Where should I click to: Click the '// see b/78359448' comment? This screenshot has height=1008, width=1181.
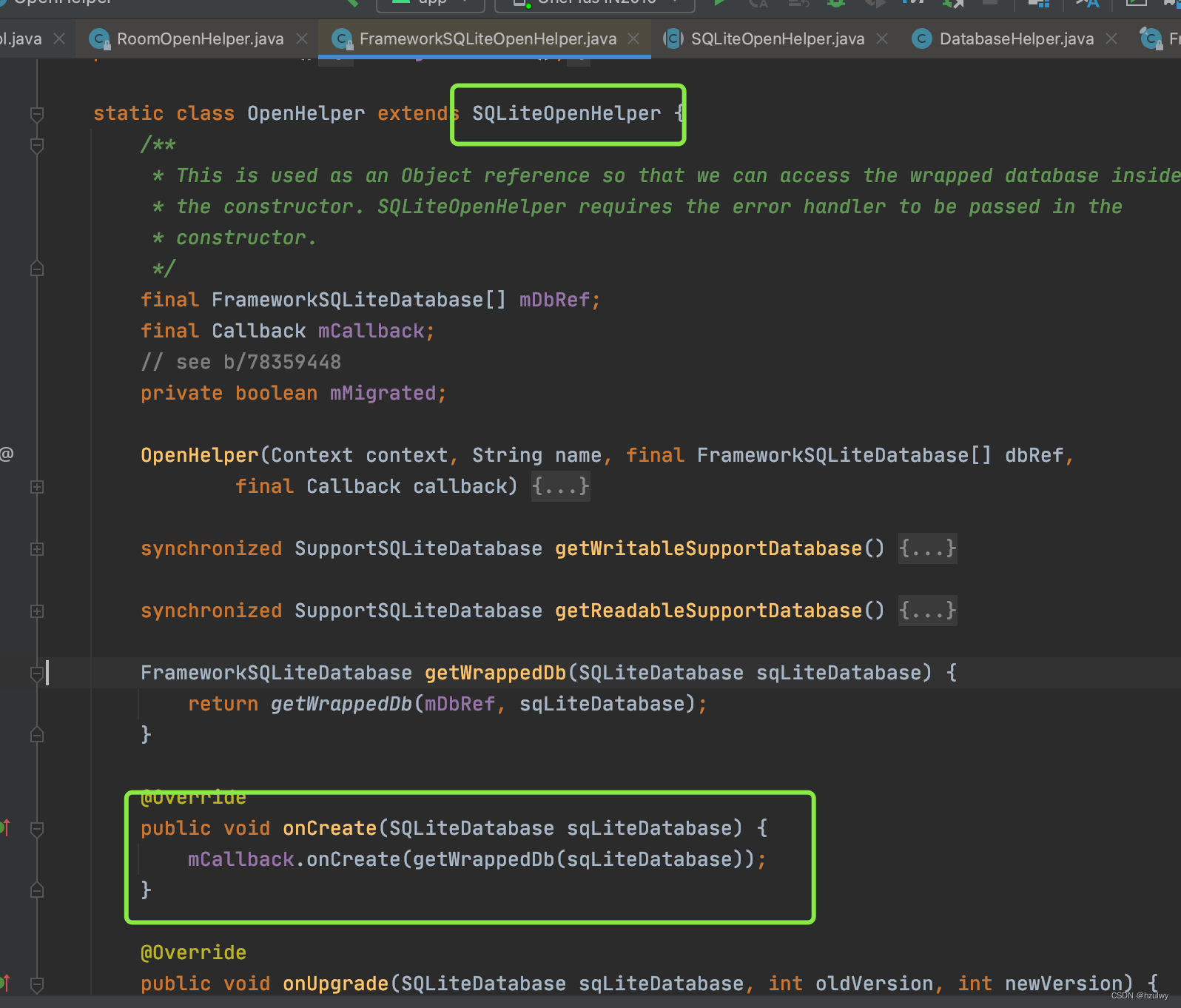[241, 362]
